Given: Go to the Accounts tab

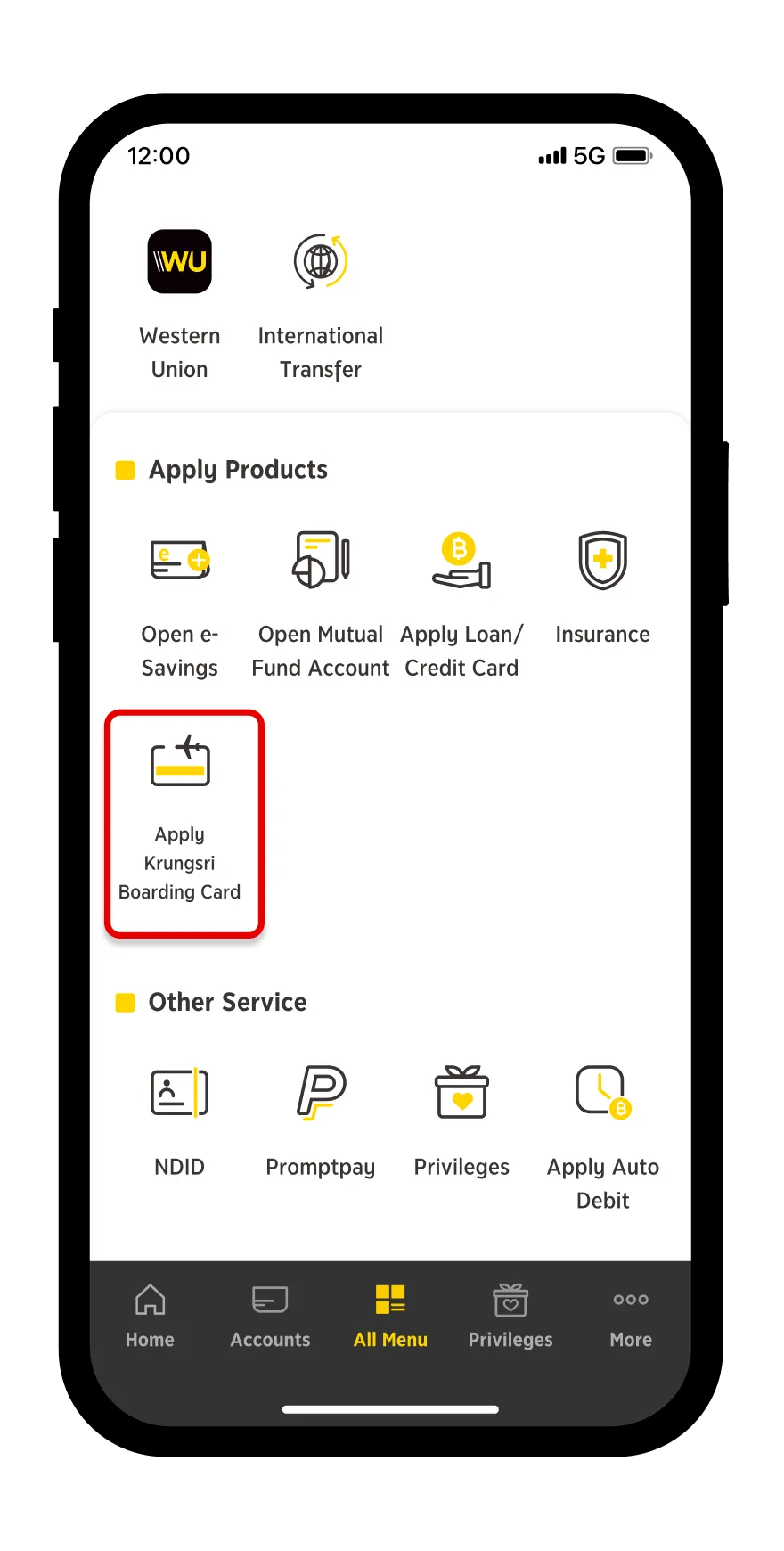Looking at the screenshot, I should pos(270,1317).
